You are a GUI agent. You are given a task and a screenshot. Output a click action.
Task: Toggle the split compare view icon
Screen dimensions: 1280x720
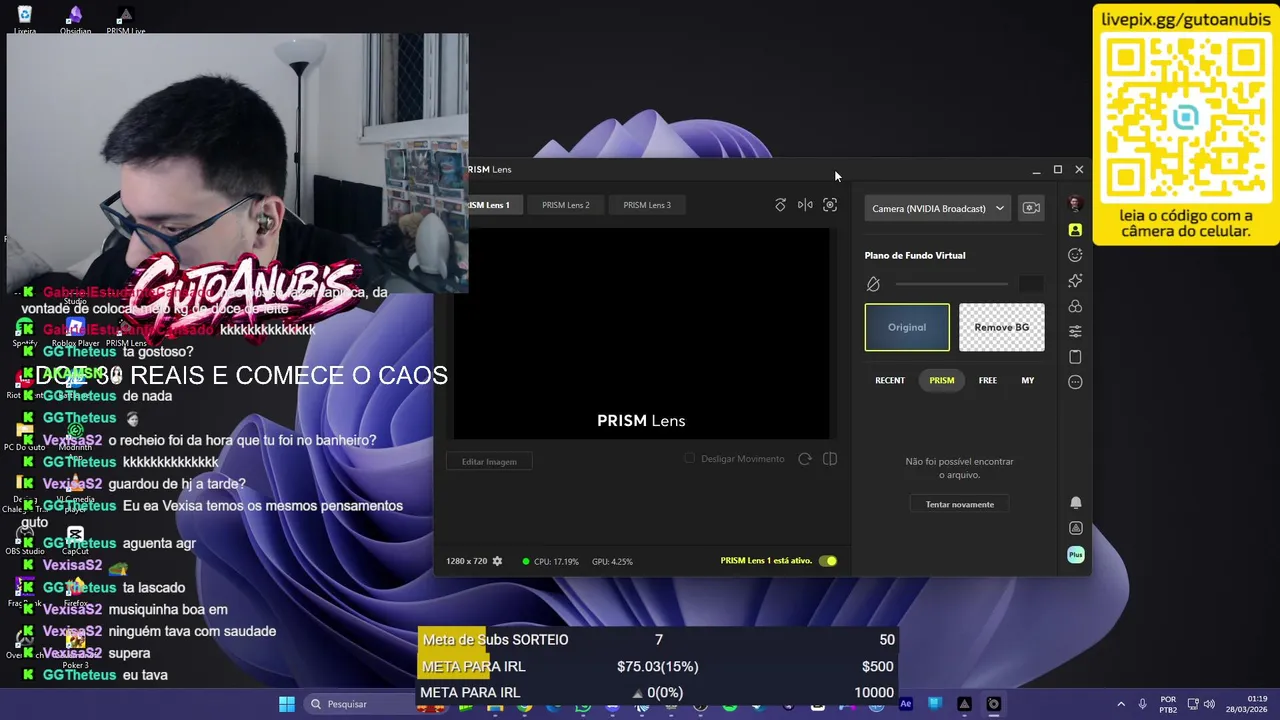click(x=830, y=459)
